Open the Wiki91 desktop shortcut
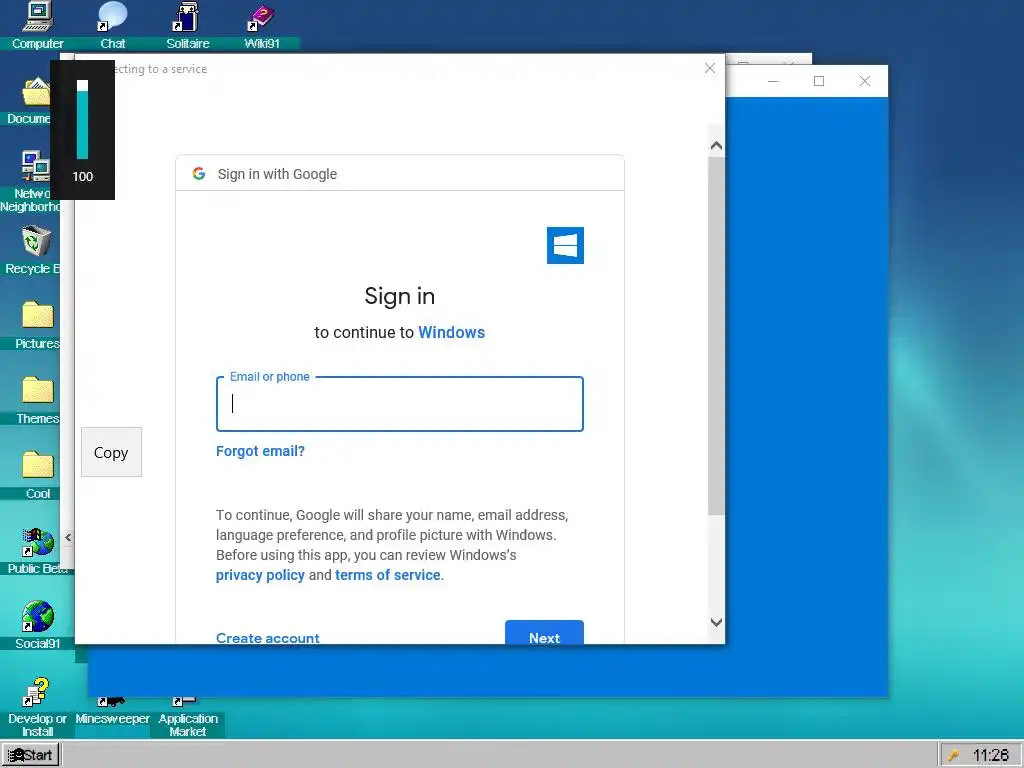Image resolution: width=1024 pixels, height=768 pixels. tap(262, 26)
